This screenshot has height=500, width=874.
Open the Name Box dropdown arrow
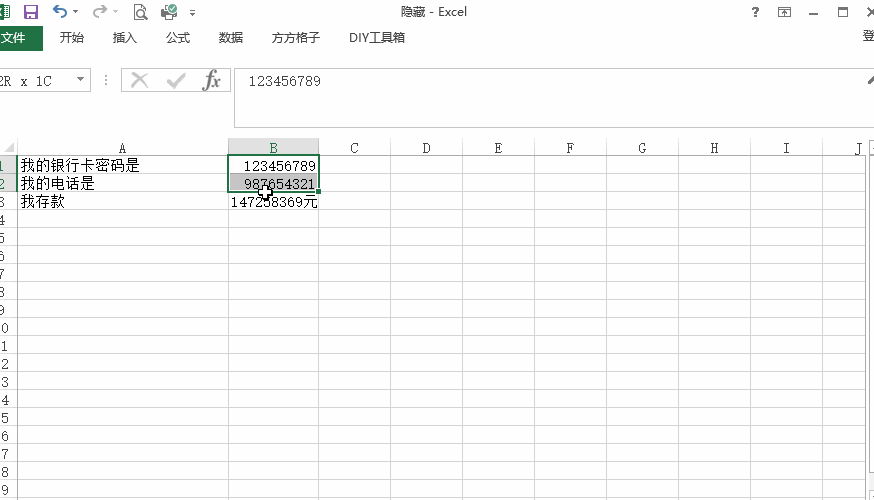[x=81, y=81]
